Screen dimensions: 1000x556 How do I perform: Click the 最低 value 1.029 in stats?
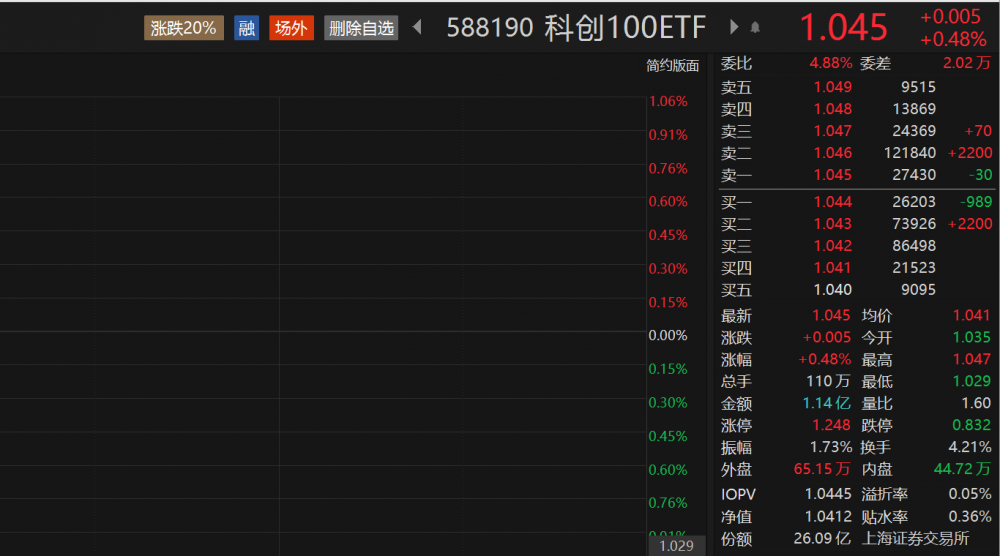(971, 381)
